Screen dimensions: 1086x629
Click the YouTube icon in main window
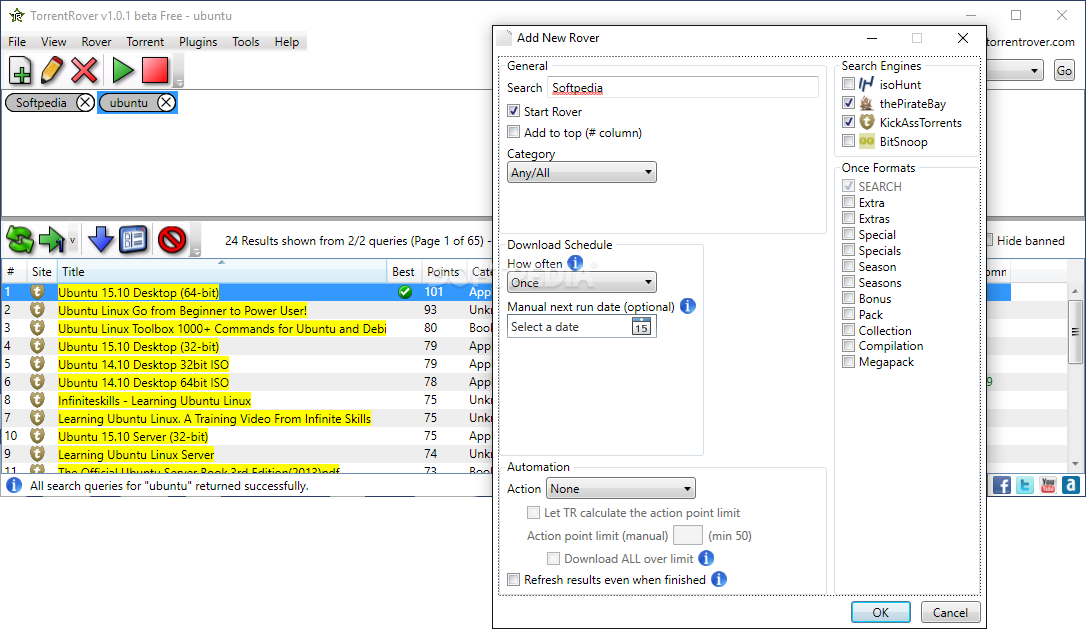tap(1048, 485)
